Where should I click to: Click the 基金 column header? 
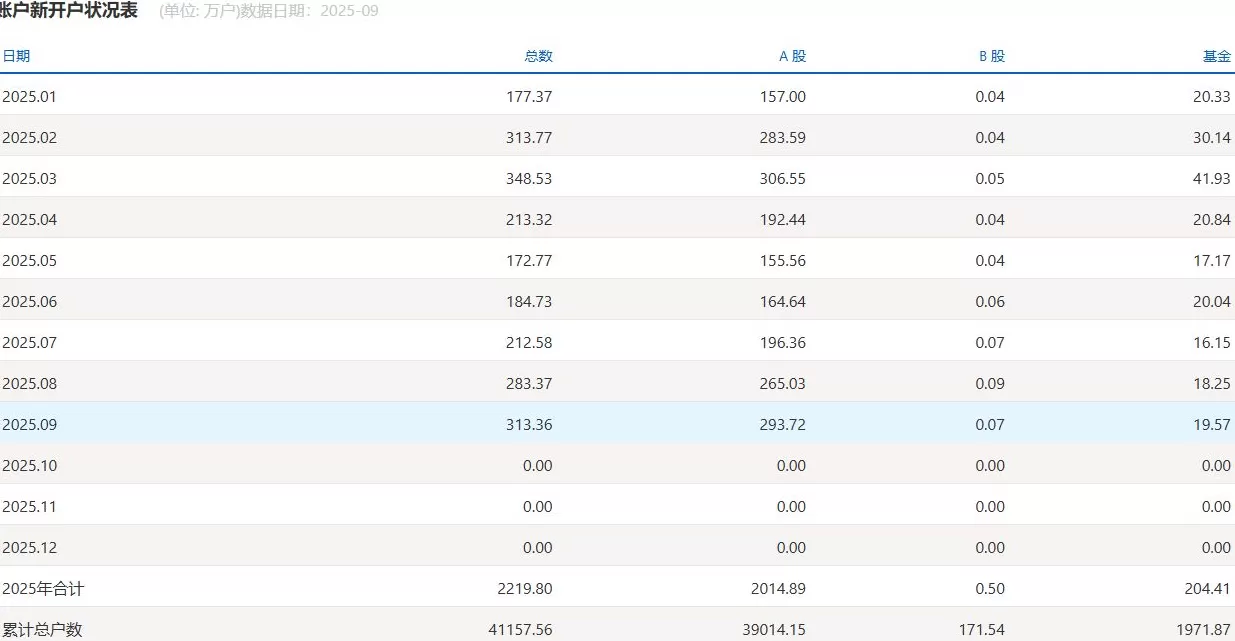[x=1217, y=56]
